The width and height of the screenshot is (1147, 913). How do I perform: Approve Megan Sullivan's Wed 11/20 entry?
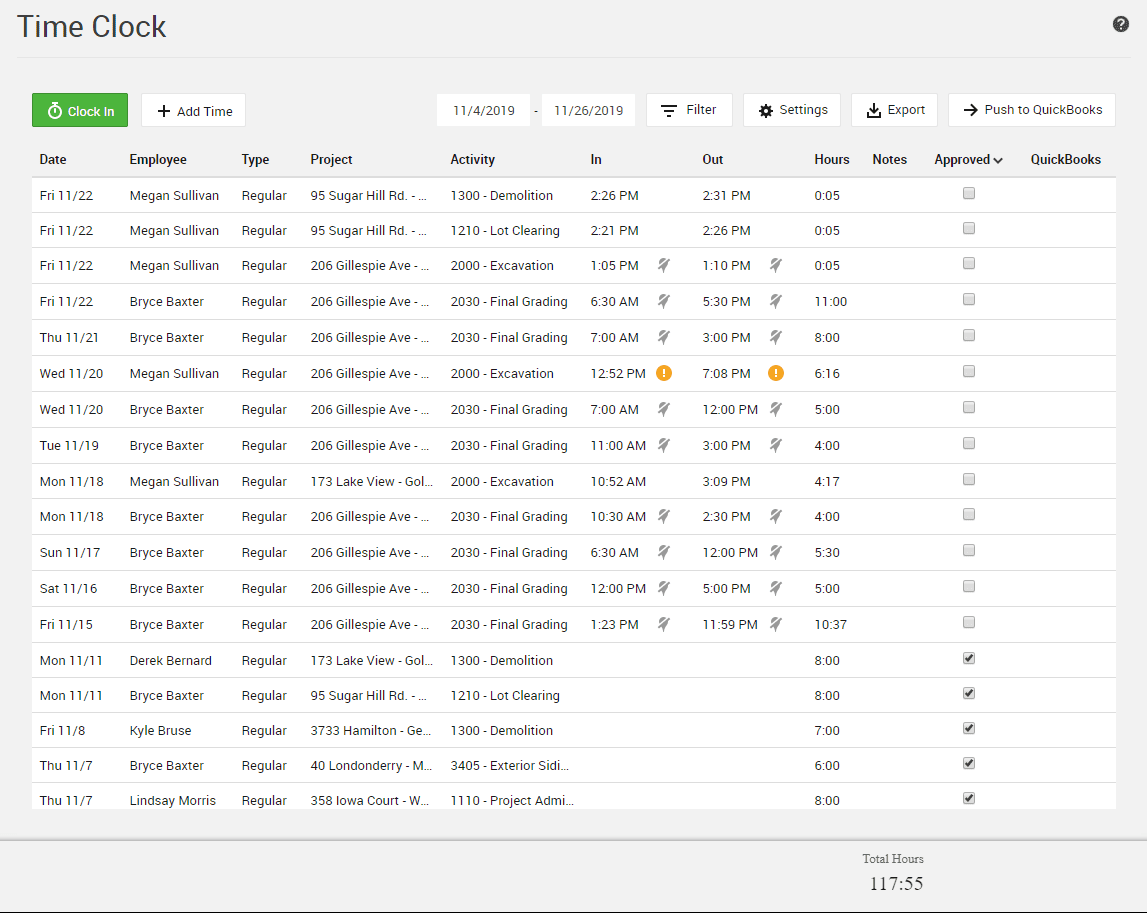969,372
